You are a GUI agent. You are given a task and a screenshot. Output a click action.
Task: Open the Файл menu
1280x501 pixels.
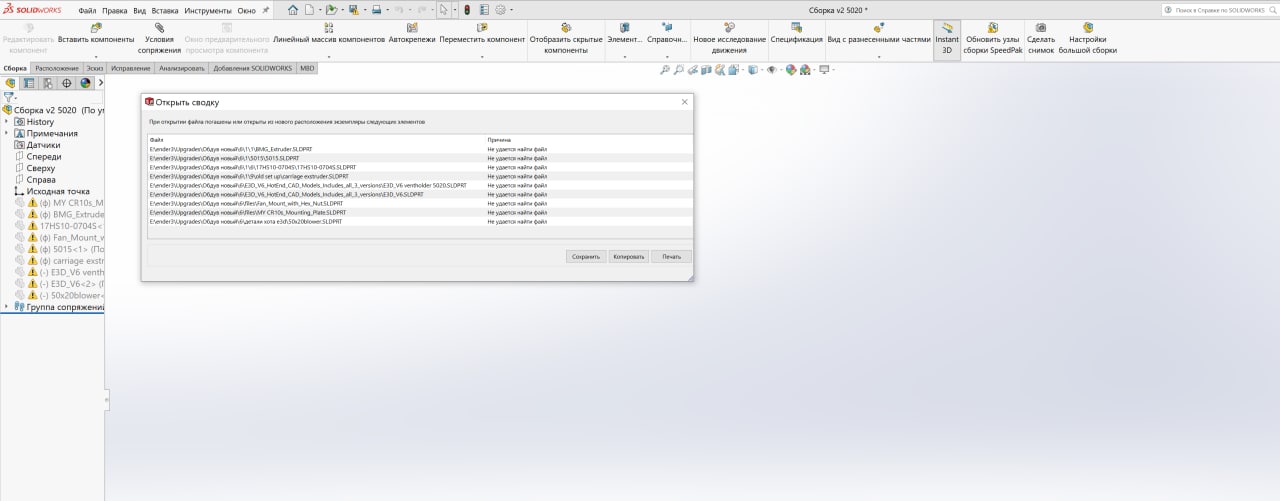[87, 10]
